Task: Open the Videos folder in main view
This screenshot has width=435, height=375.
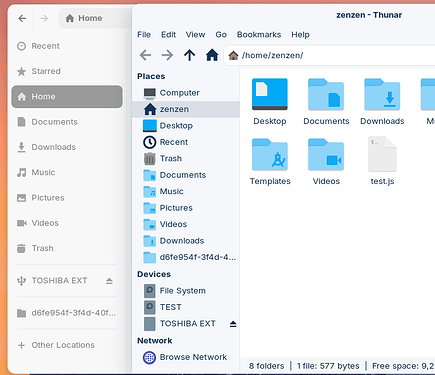Action: [x=326, y=155]
